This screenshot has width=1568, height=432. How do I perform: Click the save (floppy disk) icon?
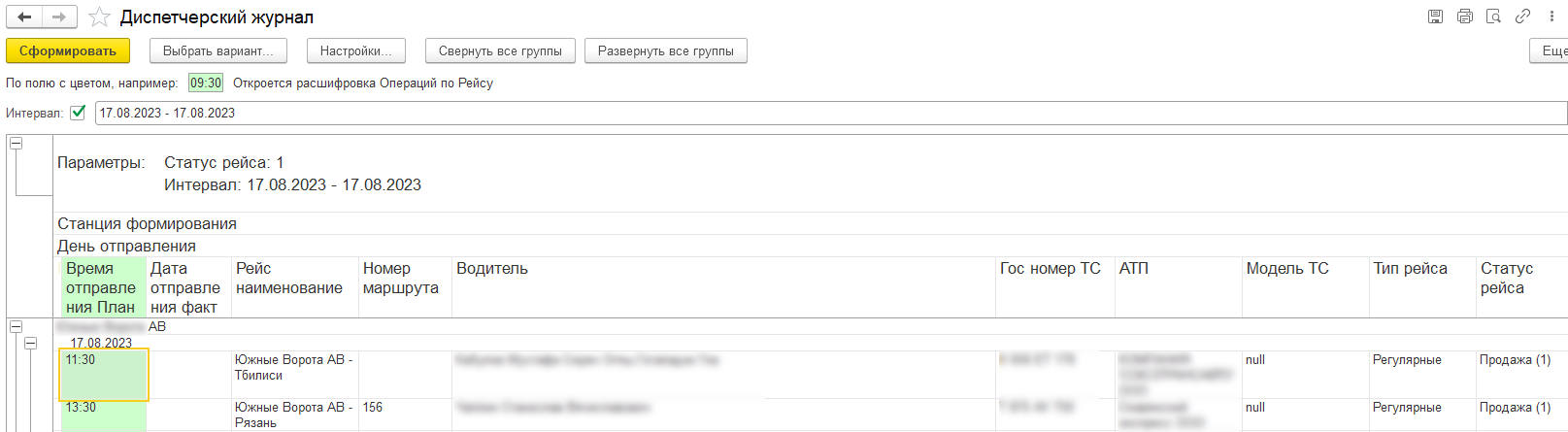click(1435, 17)
